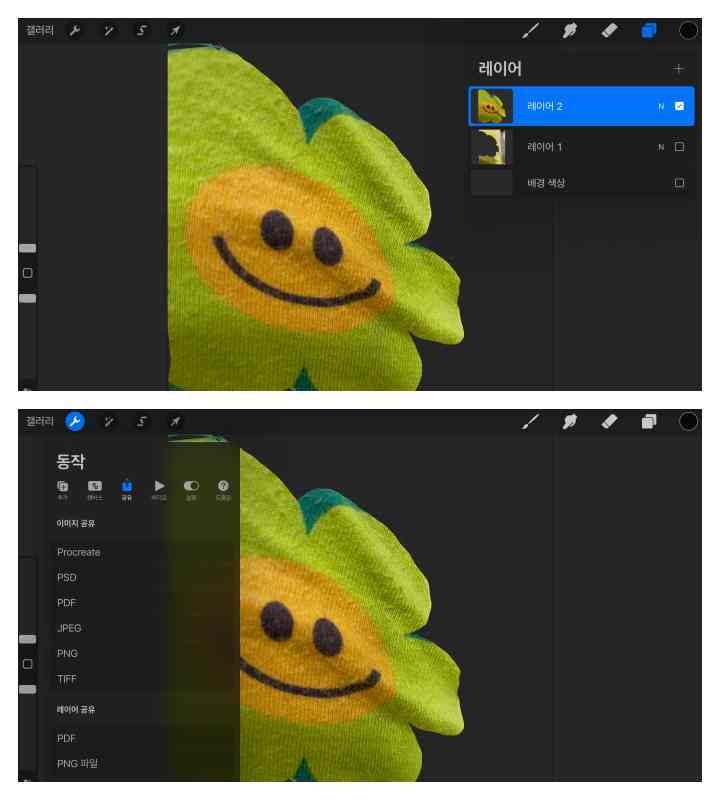
Task: Select the Smudge tool in Layers-panel screenshot
Action: 570,31
